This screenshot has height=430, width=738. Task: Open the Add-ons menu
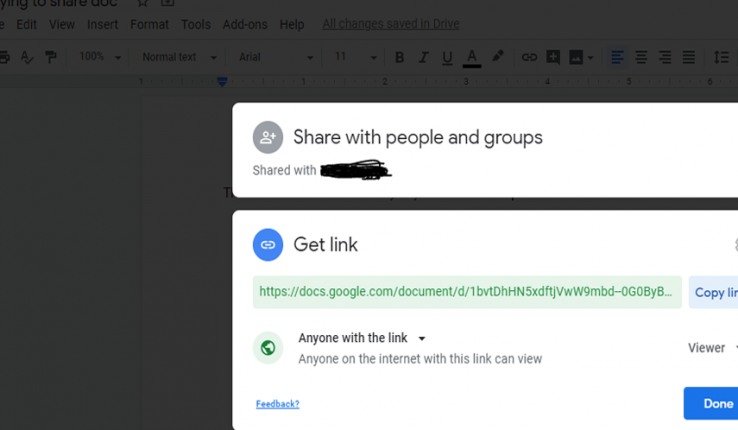pos(245,24)
